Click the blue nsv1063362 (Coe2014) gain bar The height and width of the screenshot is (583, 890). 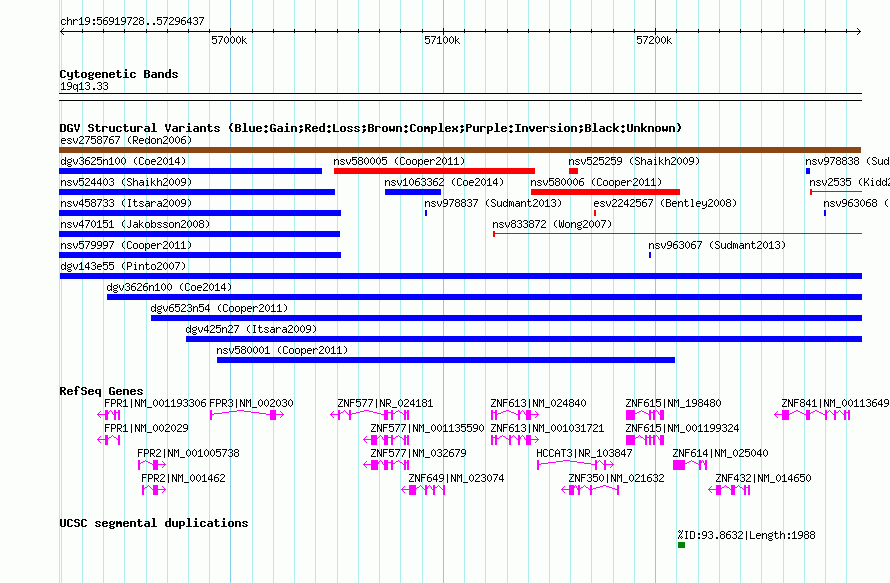[x=413, y=192]
